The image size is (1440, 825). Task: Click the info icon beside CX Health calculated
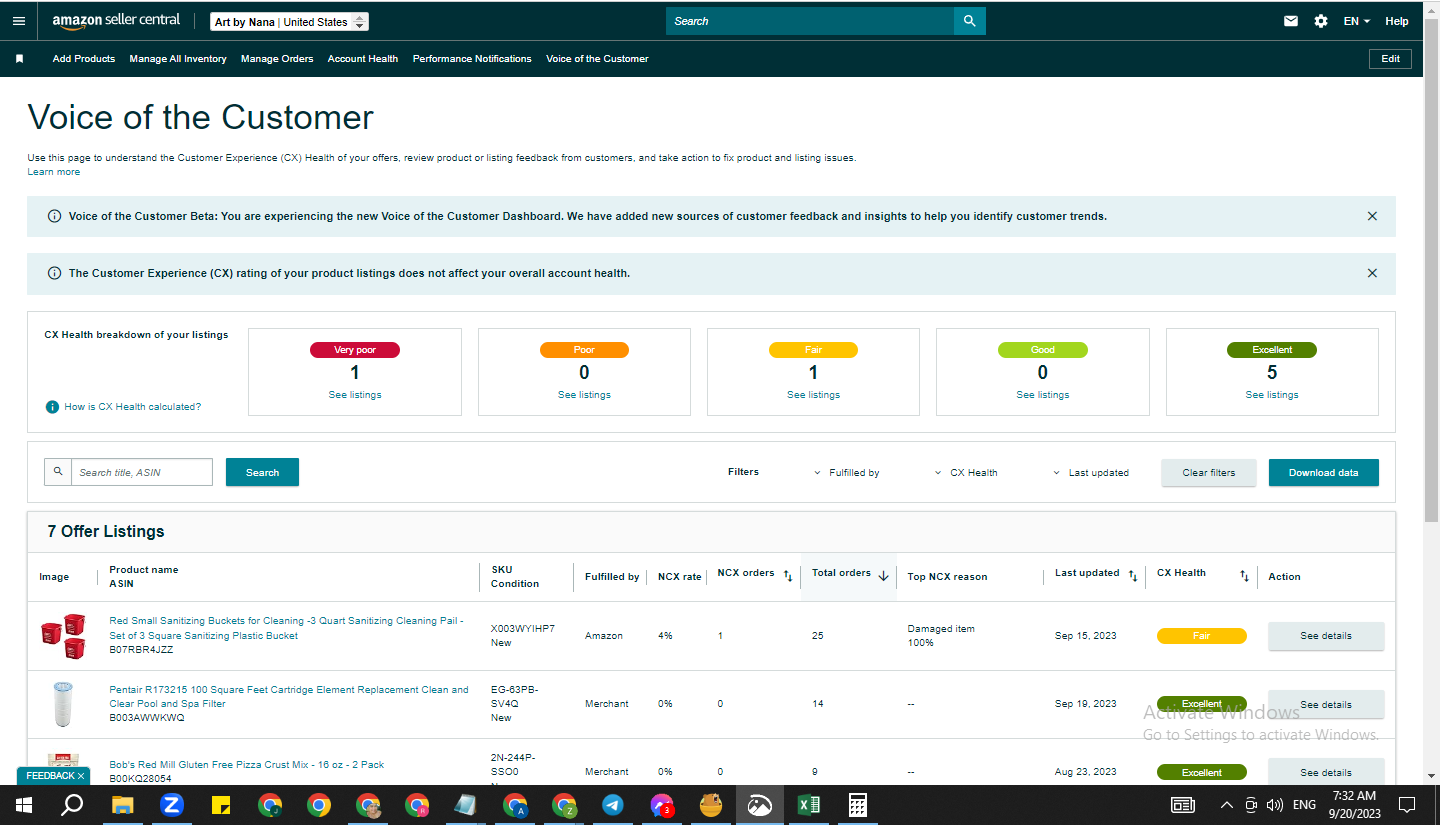(x=52, y=407)
